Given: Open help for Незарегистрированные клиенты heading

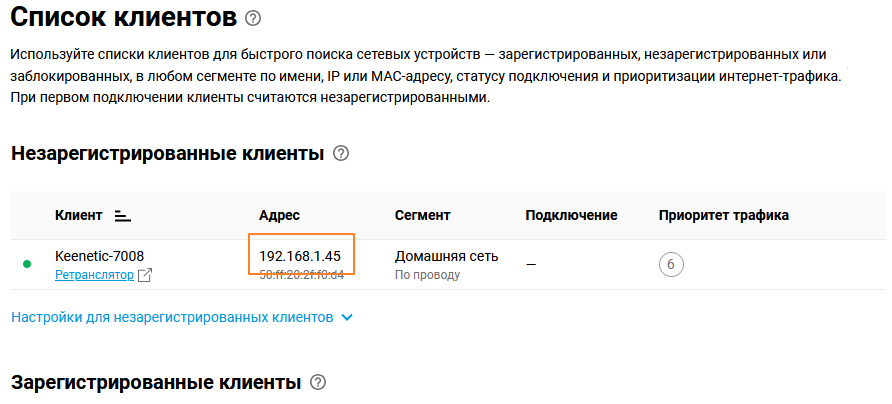Looking at the screenshot, I should pos(341,154).
